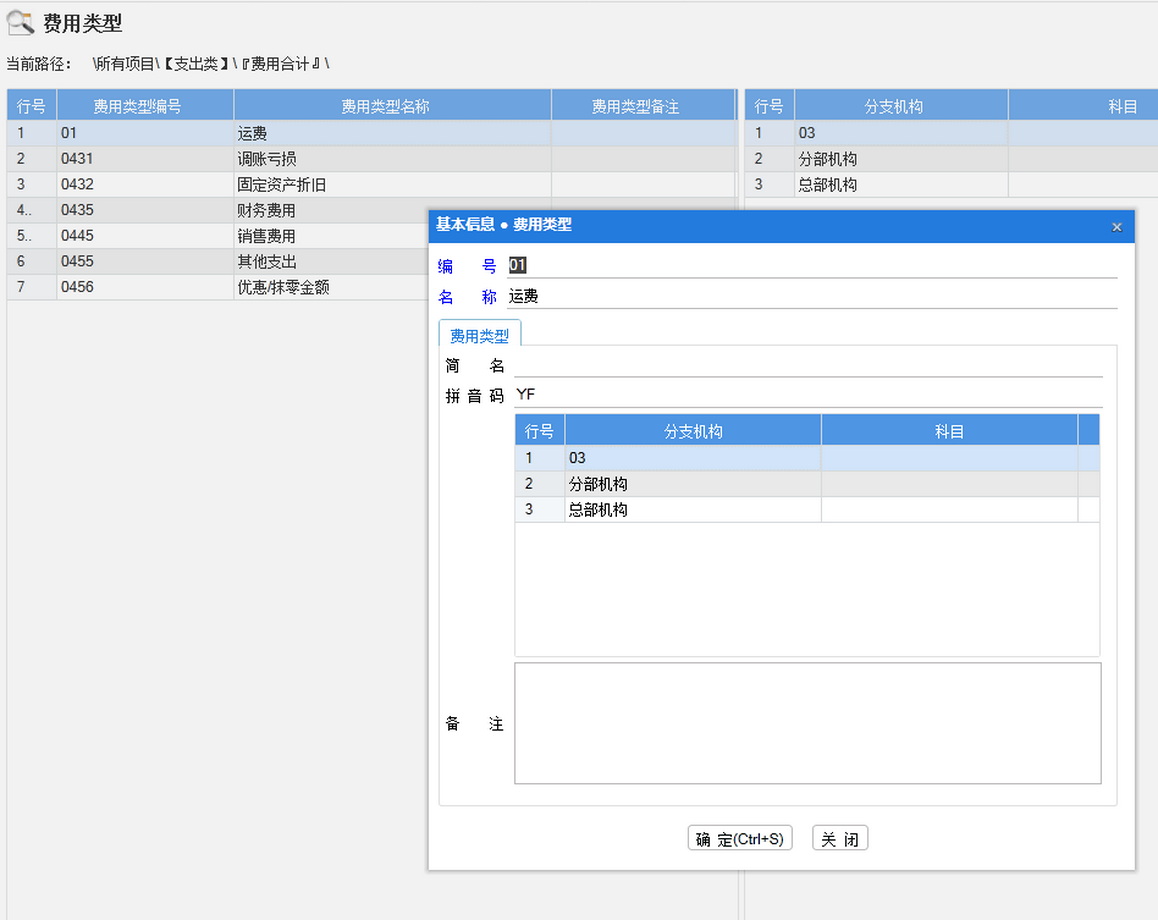Select the 优惠/抹零金额 row
Image resolution: width=1158 pixels, height=920 pixels.
coord(283,287)
